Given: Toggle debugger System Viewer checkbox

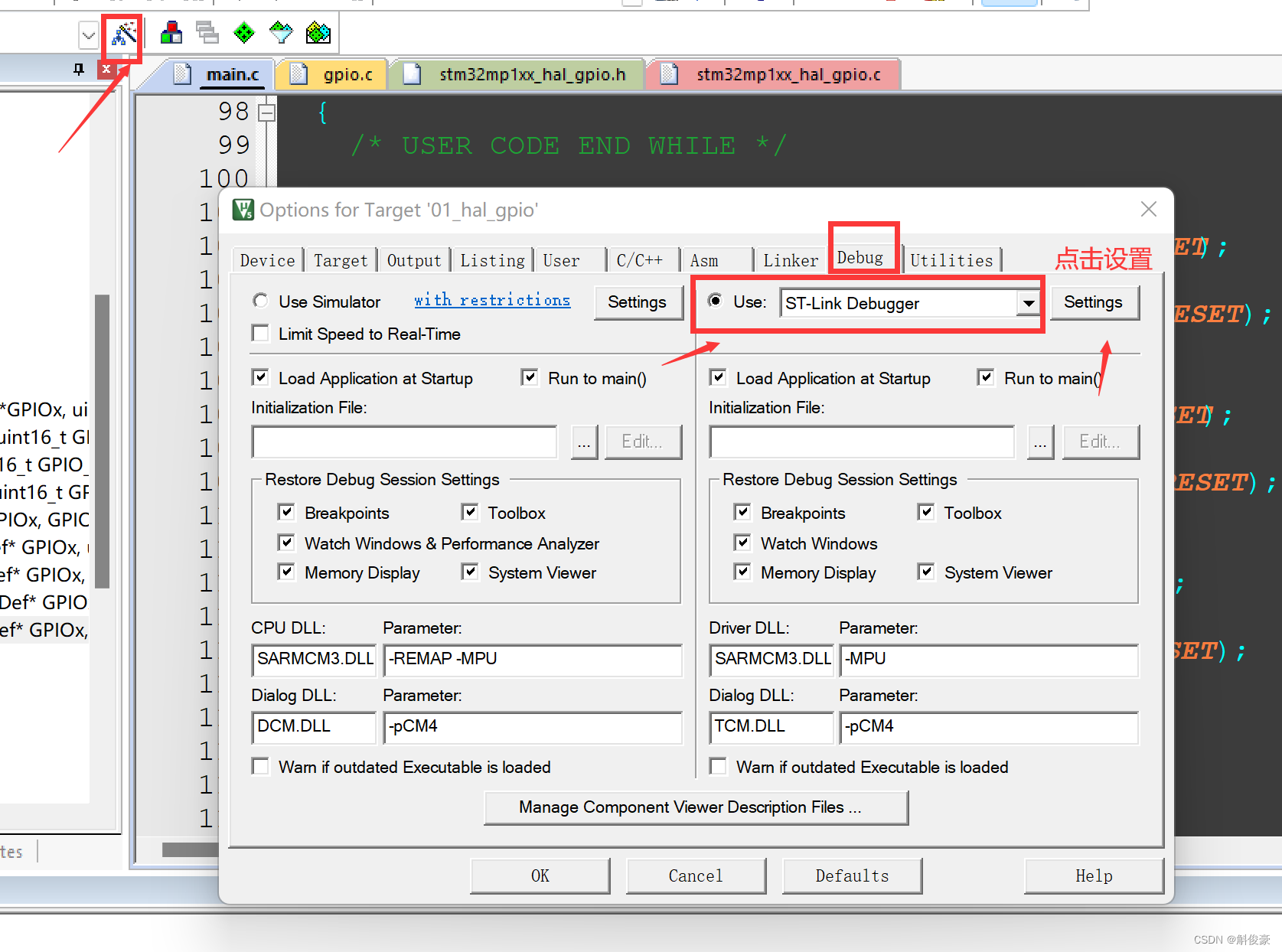Looking at the screenshot, I should tap(926, 572).
